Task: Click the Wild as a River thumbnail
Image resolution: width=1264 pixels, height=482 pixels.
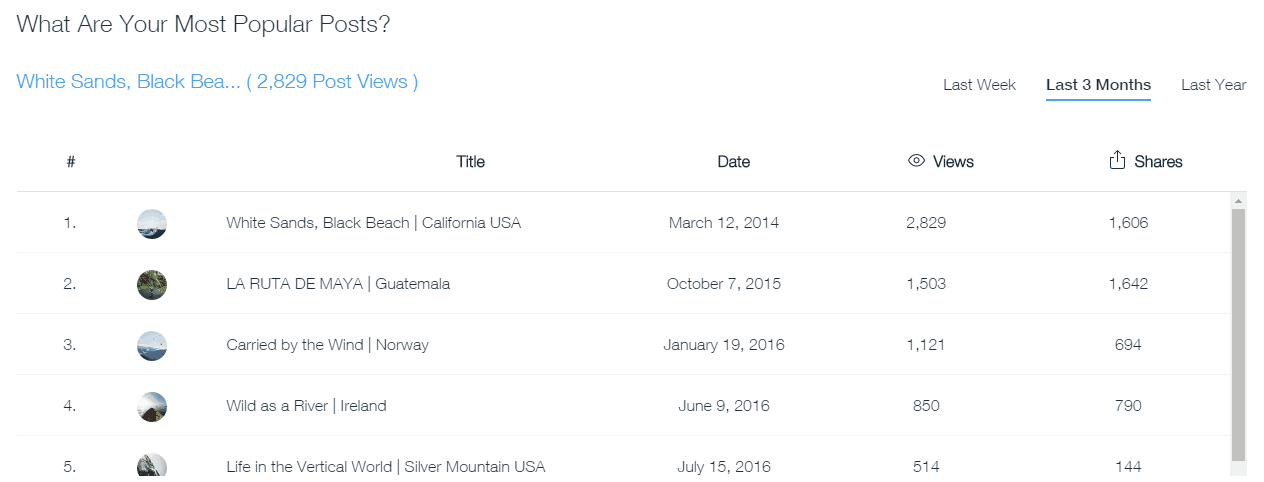Action: (x=152, y=406)
